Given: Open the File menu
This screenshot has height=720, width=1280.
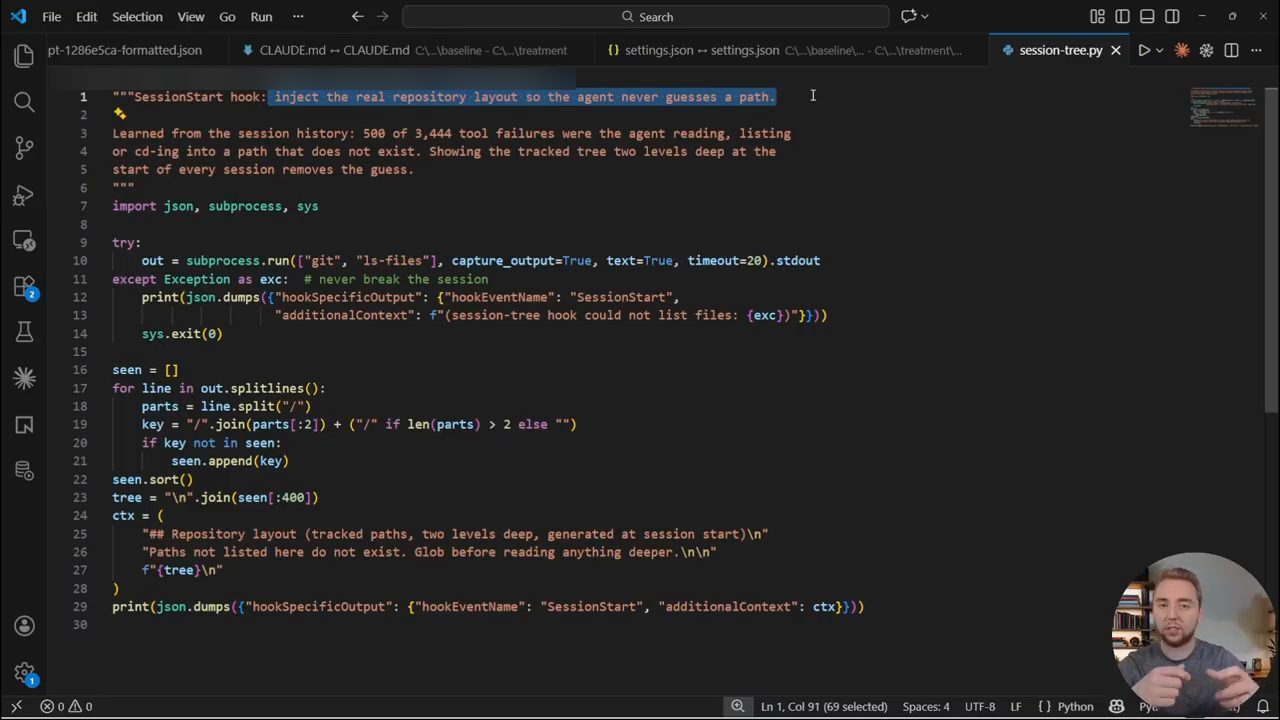Looking at the screenshot, I should (x=51, y=17).
